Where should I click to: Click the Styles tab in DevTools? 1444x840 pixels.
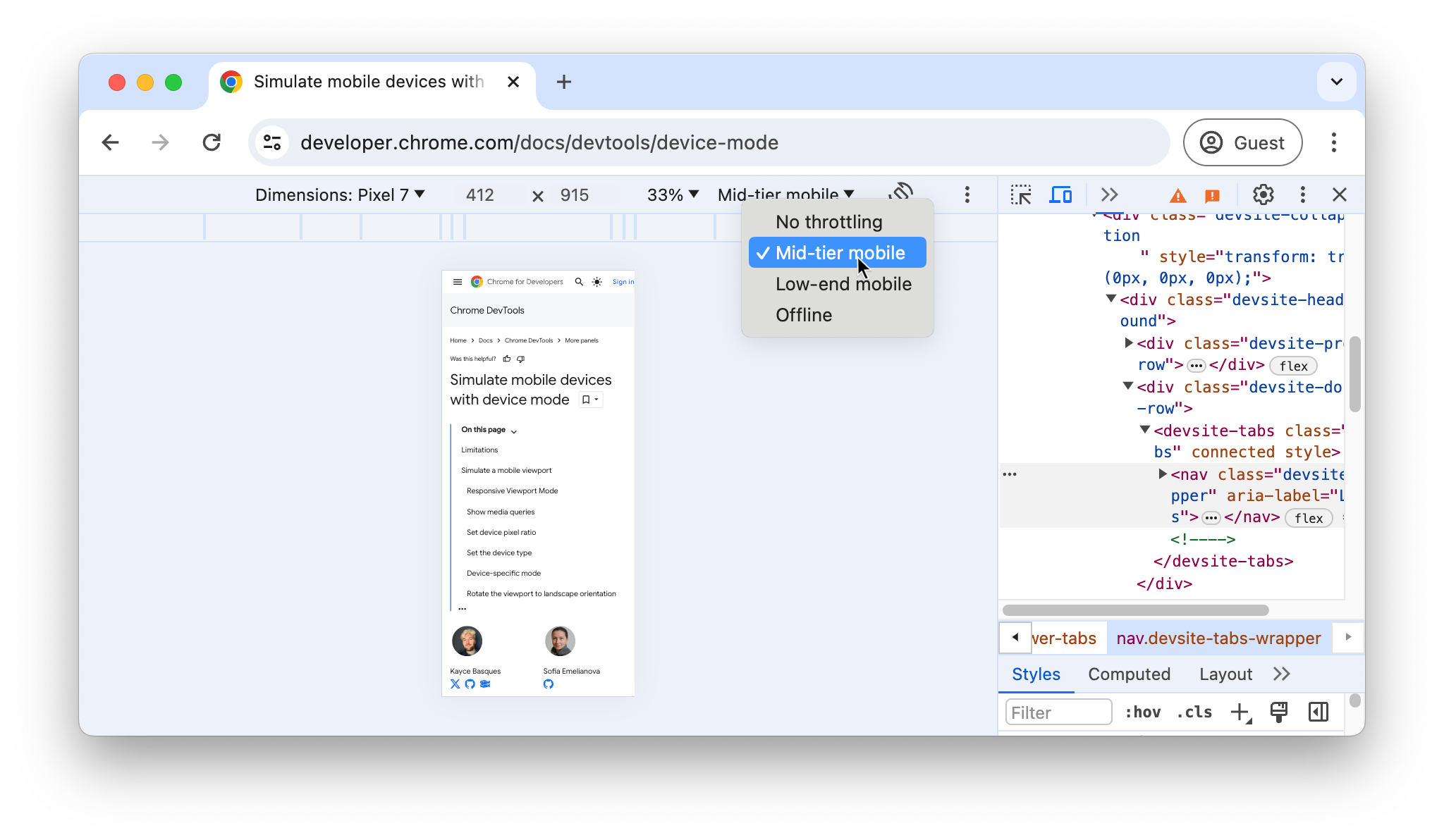[x=1036, y=673]
